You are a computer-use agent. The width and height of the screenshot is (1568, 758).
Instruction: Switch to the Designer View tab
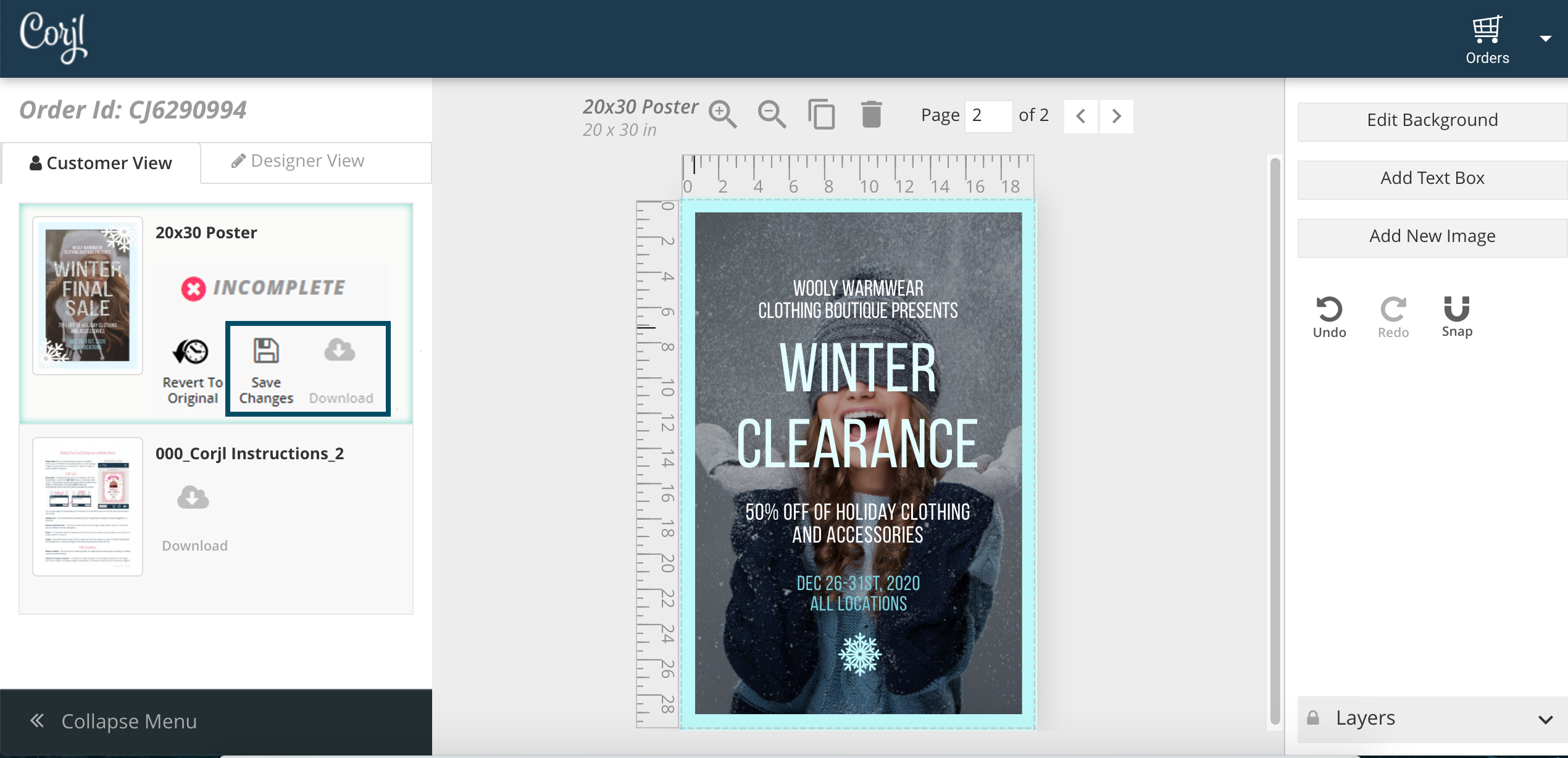point(298,161)
